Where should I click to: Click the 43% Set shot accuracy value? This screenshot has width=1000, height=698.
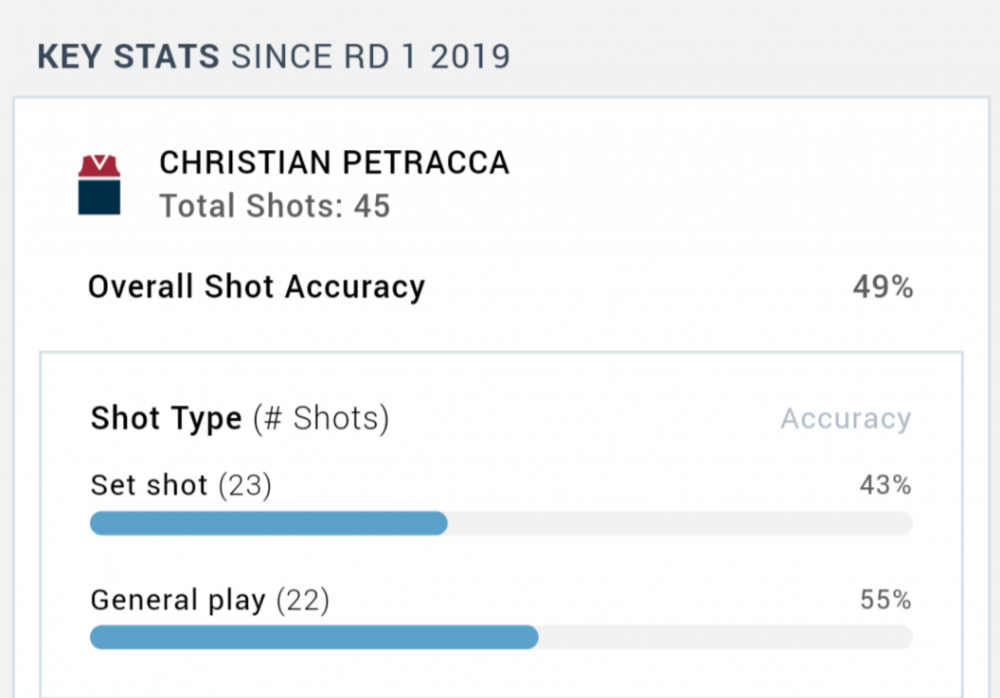tap(885, 486)
